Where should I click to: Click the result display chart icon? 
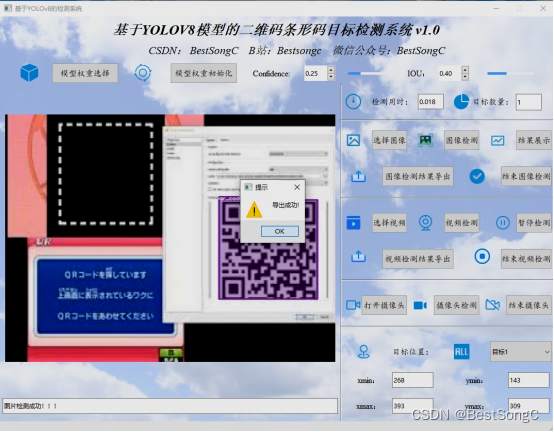click(x=497, y=141)
